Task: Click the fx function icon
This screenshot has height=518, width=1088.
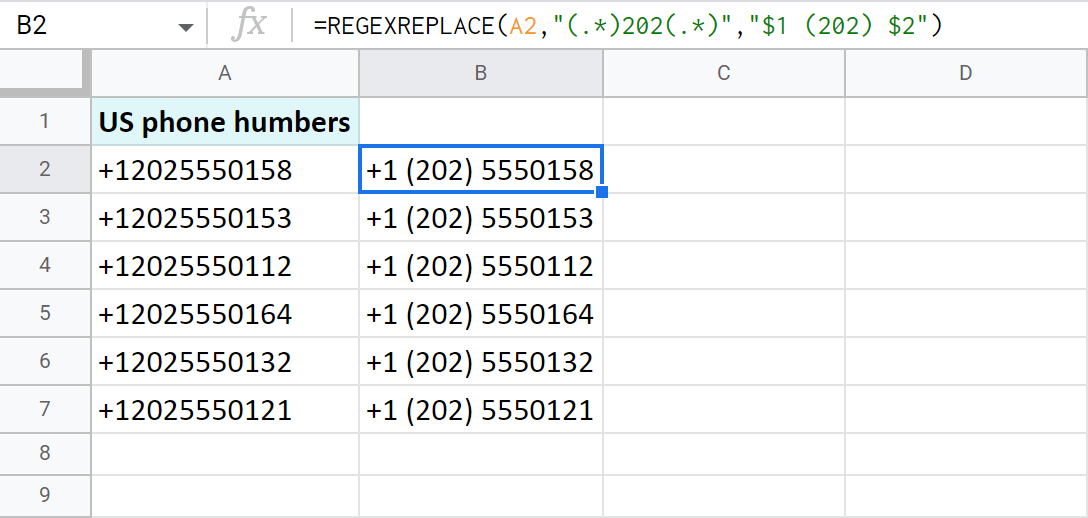Action: click(248, 26)
